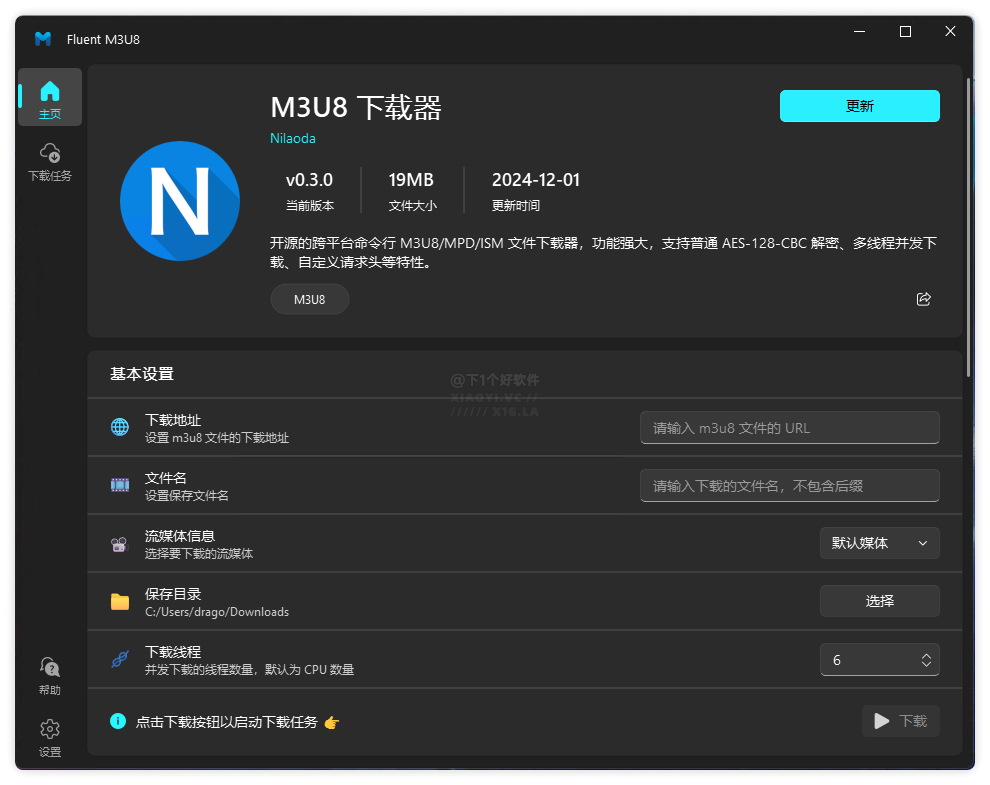Focus the m3u8 URL input field
Viewport: 990px width, 785px height.
(789, 428)
